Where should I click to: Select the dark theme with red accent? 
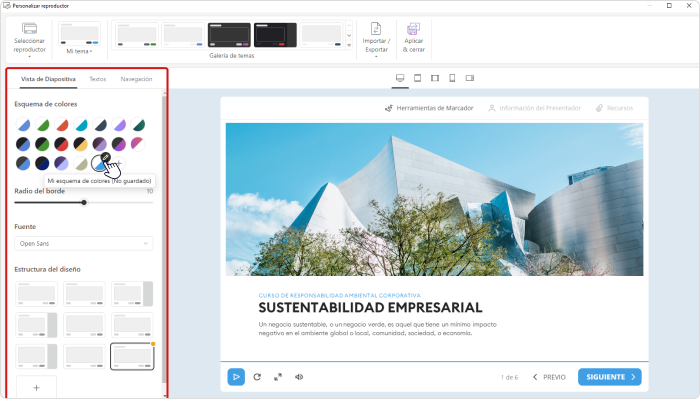click(275, 35)
